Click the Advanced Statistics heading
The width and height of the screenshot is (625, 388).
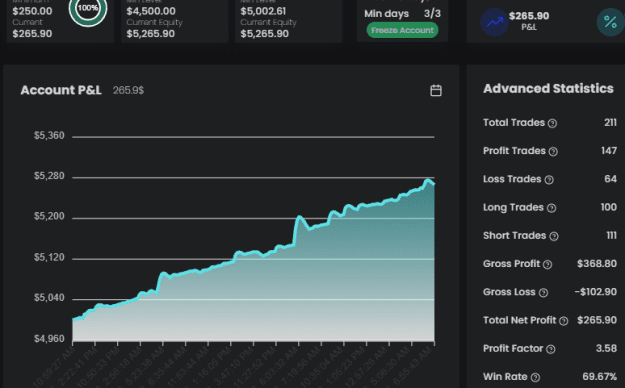(548, 89)
